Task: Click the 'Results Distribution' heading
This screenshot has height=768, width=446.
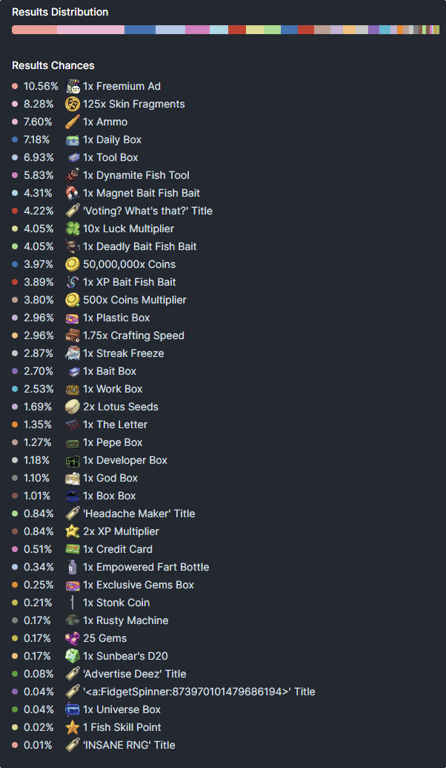Action: [60, 12]
